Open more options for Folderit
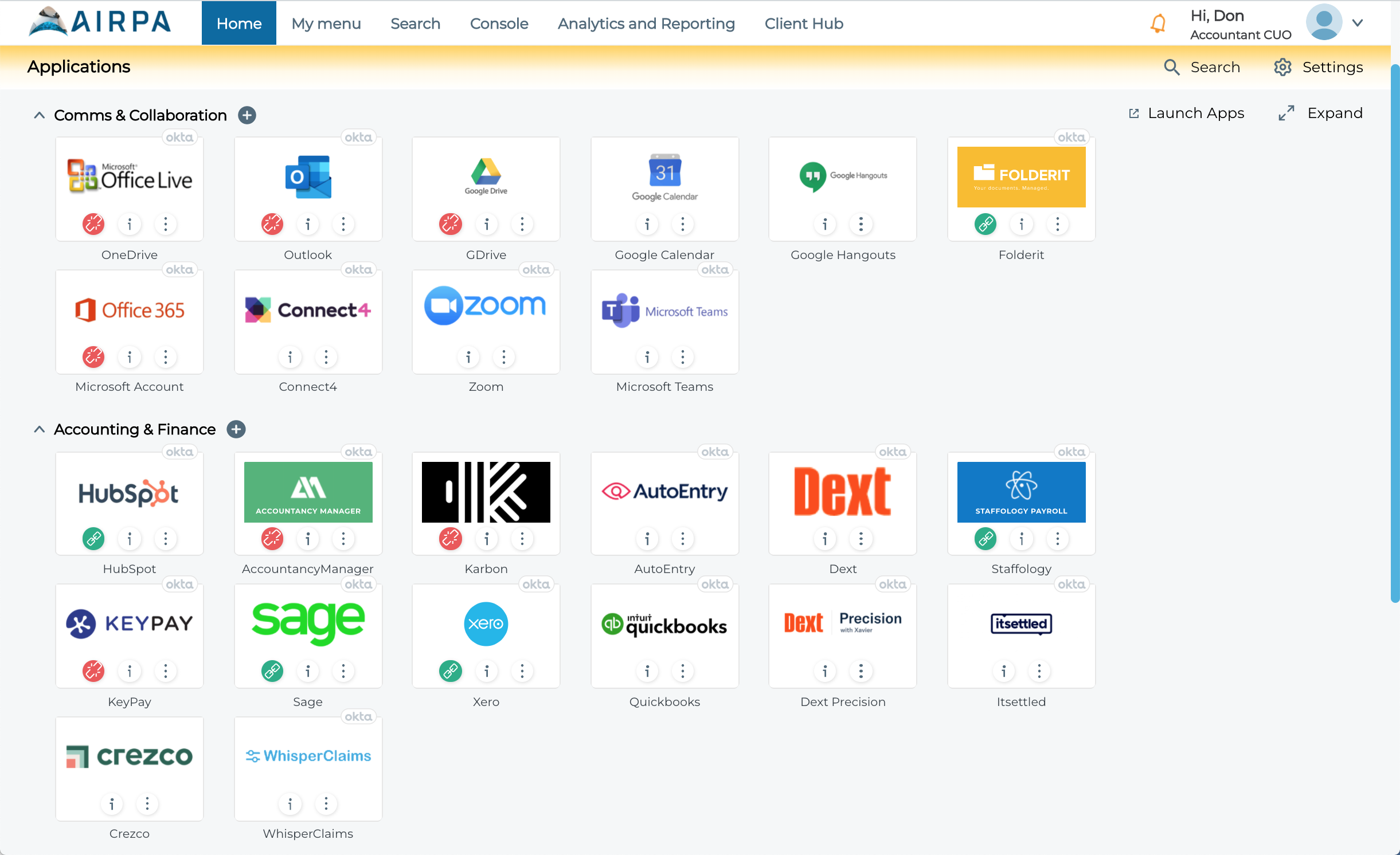 pos(1058,224)
